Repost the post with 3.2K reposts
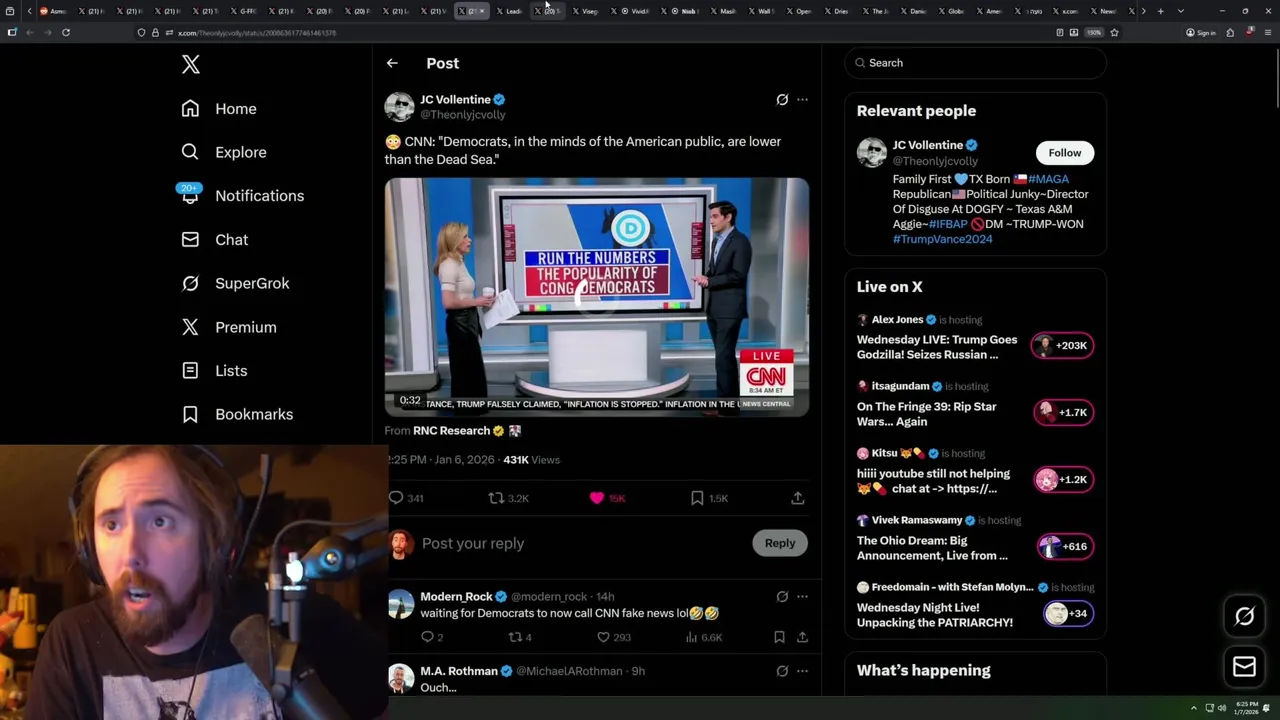The width and height of the screenshot is (1280, 720). click(496, 498)
